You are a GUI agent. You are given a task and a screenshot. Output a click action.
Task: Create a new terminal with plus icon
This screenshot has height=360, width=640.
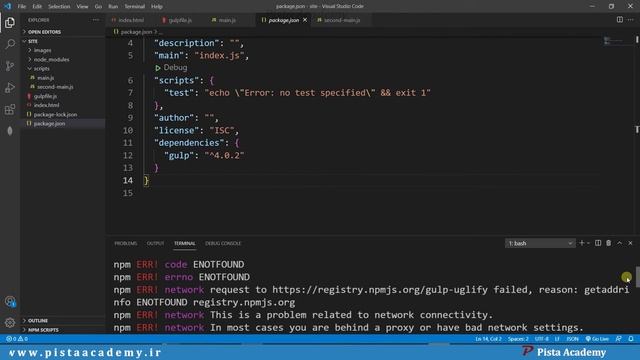point(581,243)
